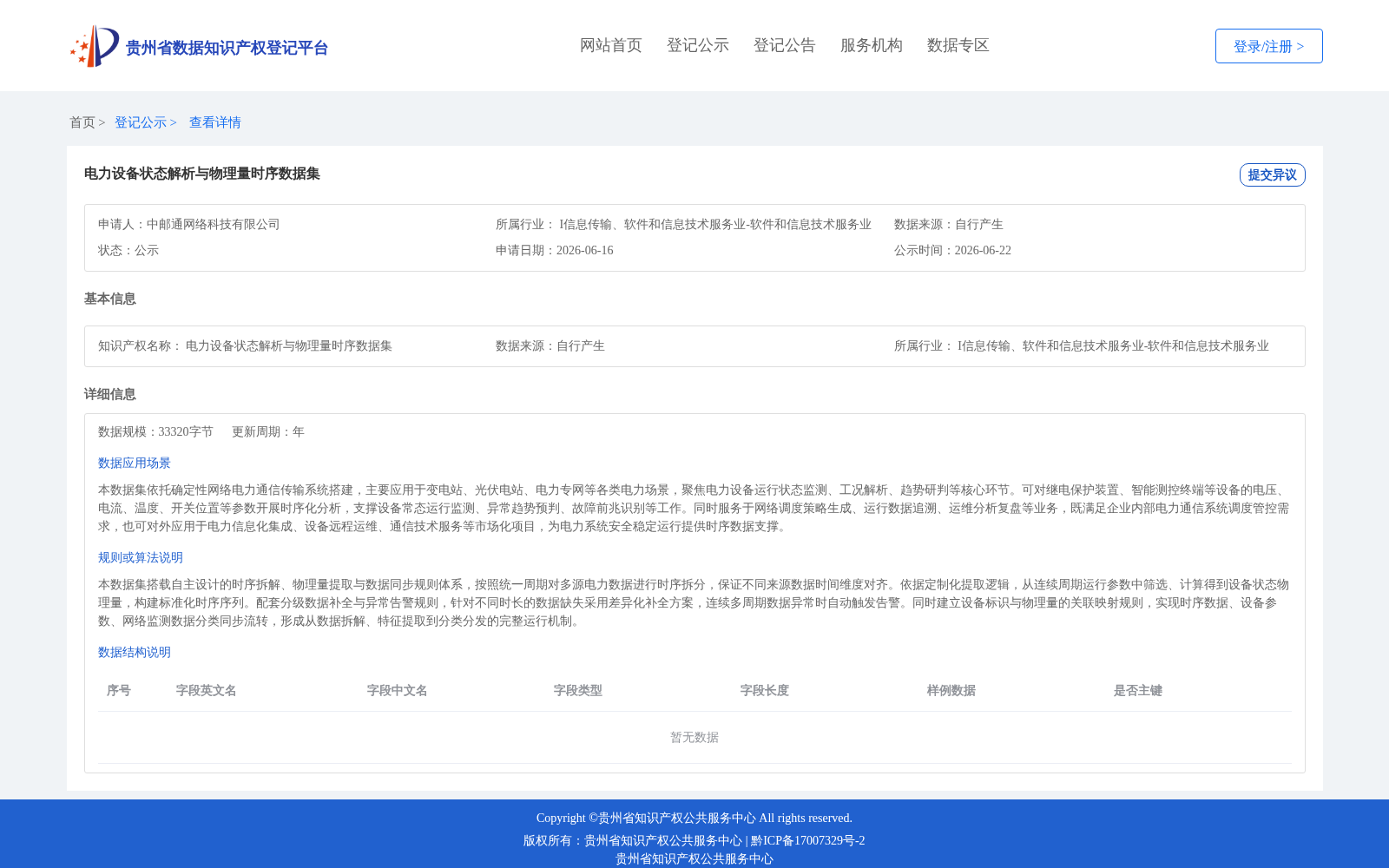Click 黔ICP备17007329号-2 in the footer
This screenshot has width=1389, height=868.
tap(808, 840)
